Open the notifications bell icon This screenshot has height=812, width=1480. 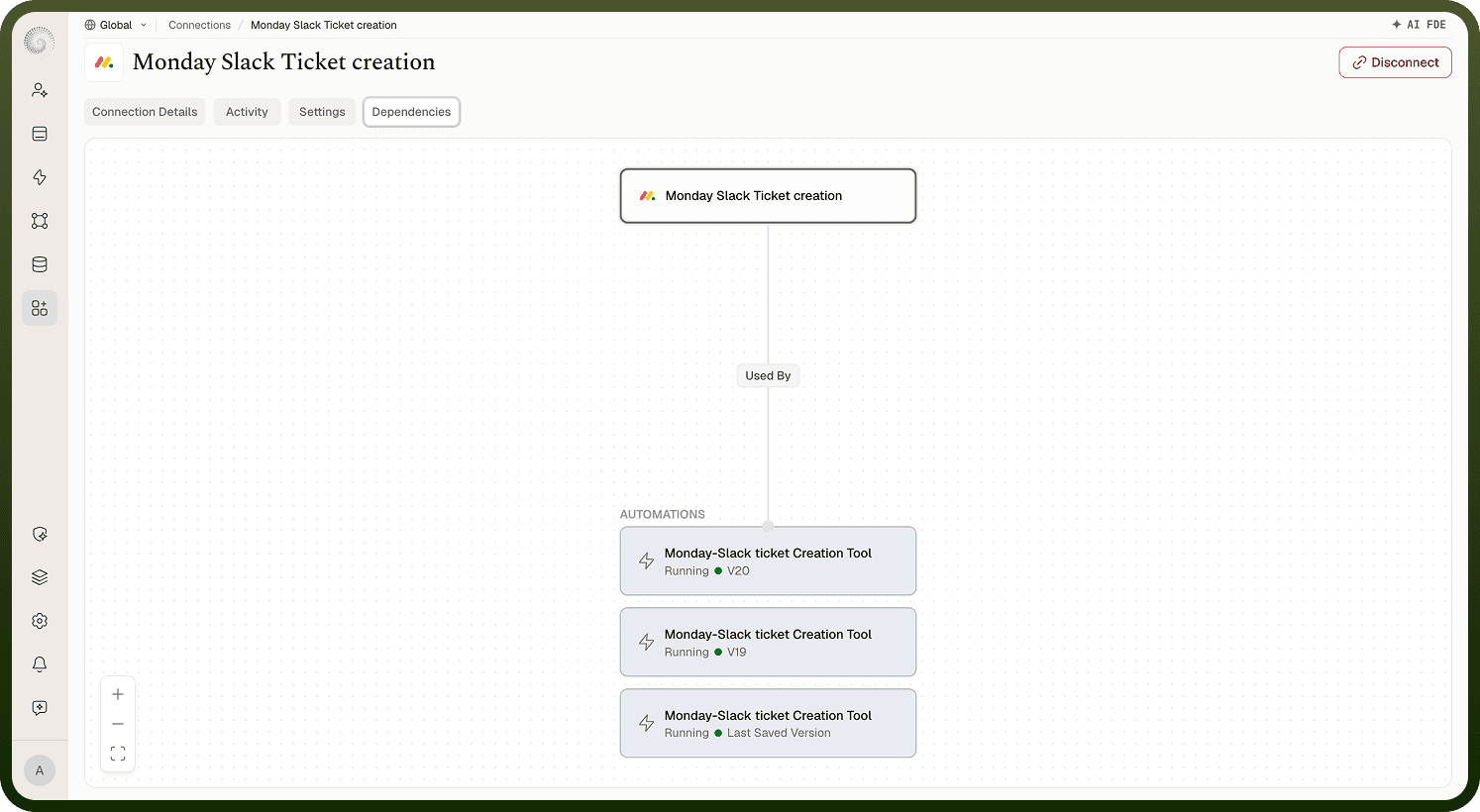tap(40, 664)
